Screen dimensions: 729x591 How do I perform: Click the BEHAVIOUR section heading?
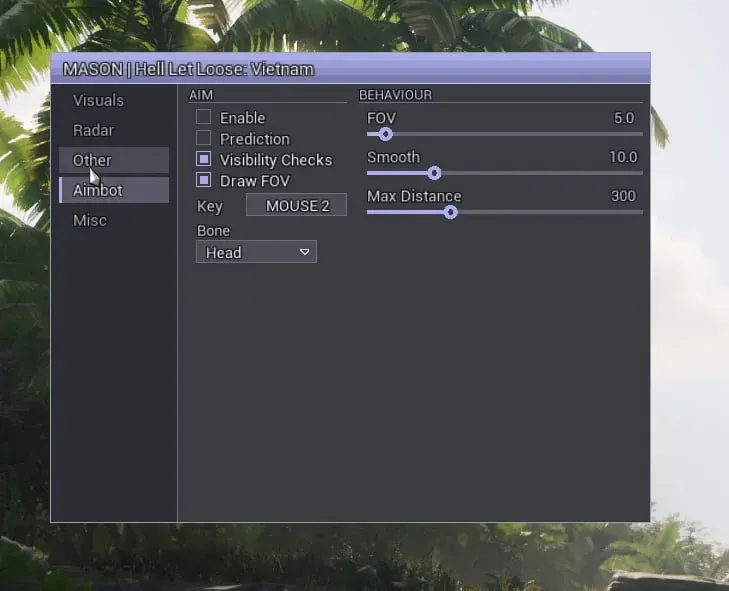(396, 95)
